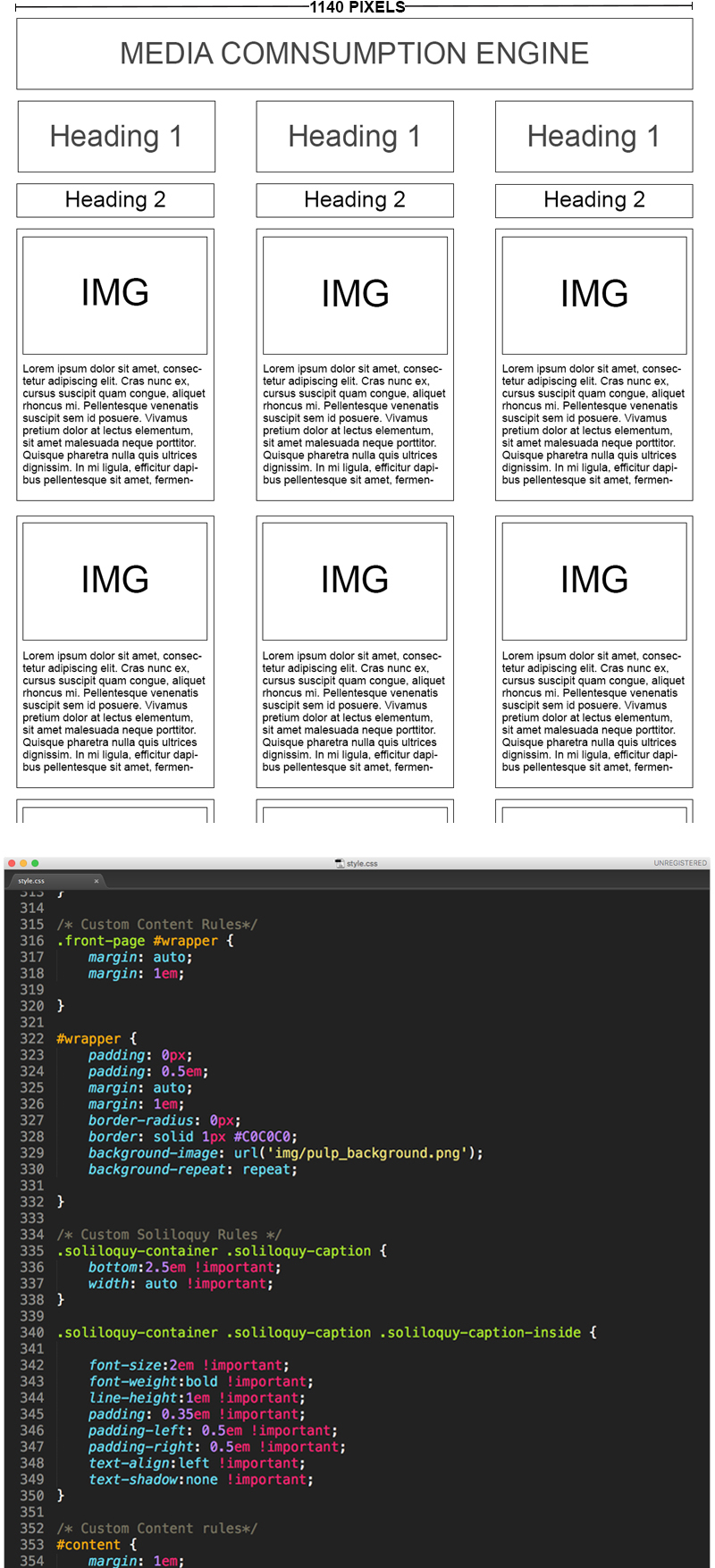Click line number 350 in the gutter
The image size is (715, 1568).
pos(31,1495)
